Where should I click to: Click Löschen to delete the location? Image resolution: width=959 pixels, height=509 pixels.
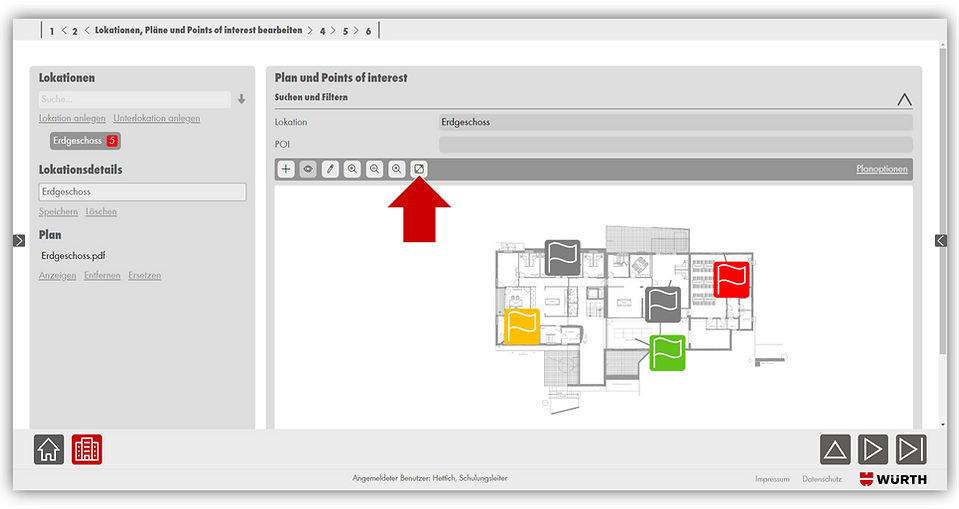point(101,212)
